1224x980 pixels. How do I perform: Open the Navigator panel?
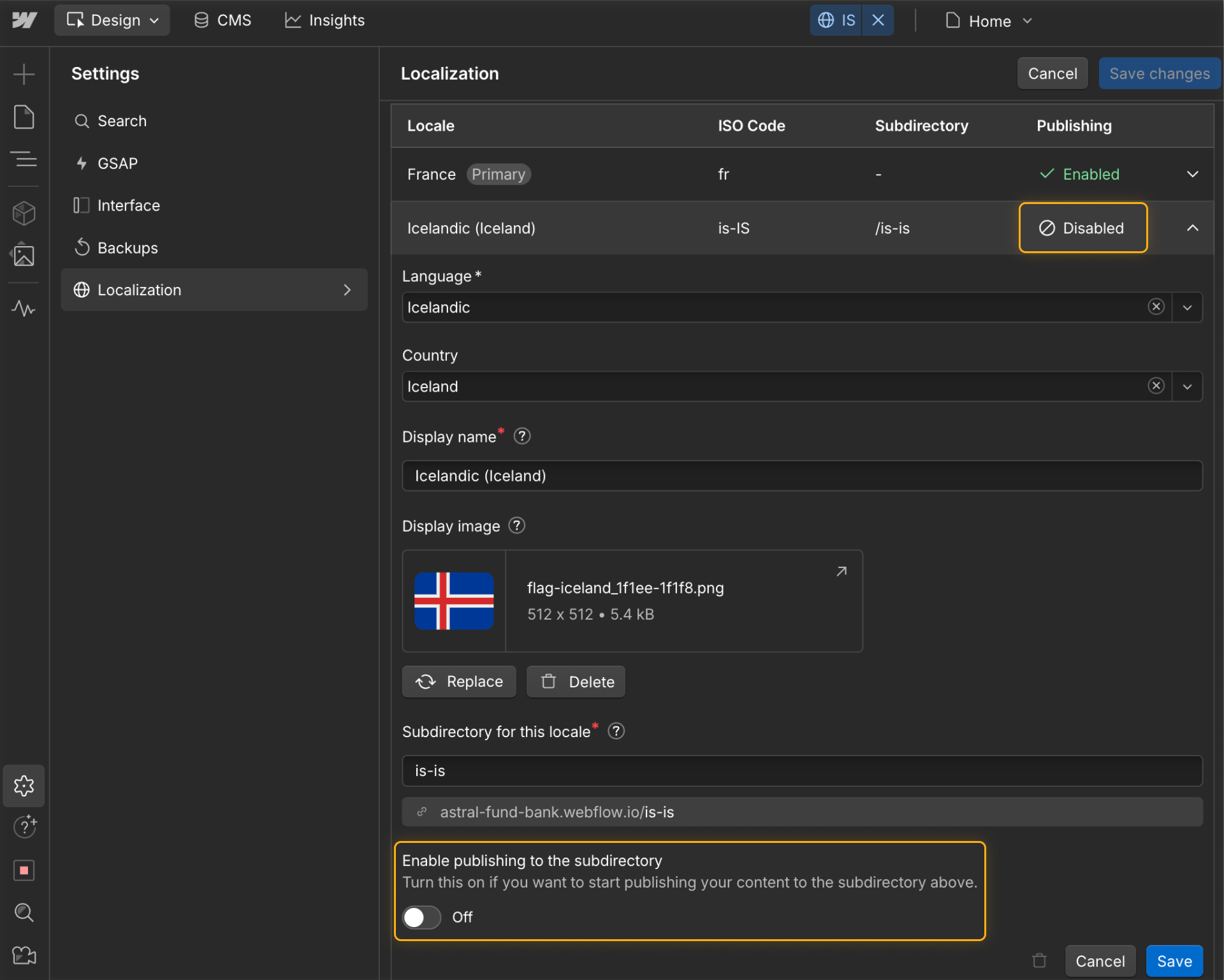pyautogui.click(x=24, y=159)
